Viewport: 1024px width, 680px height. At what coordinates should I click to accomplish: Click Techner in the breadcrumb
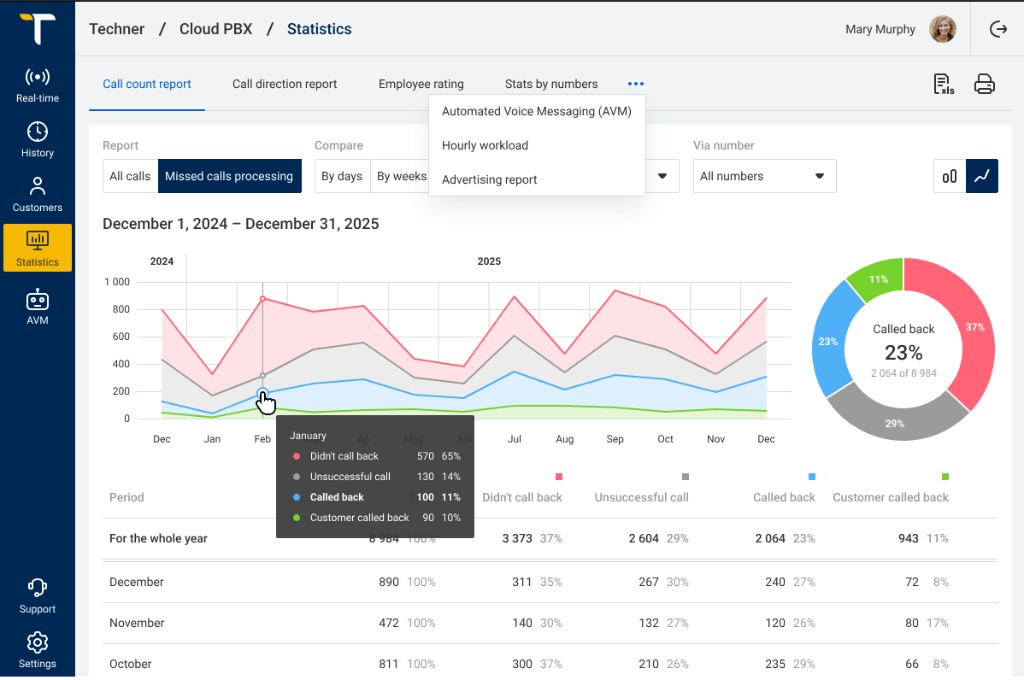117,29
